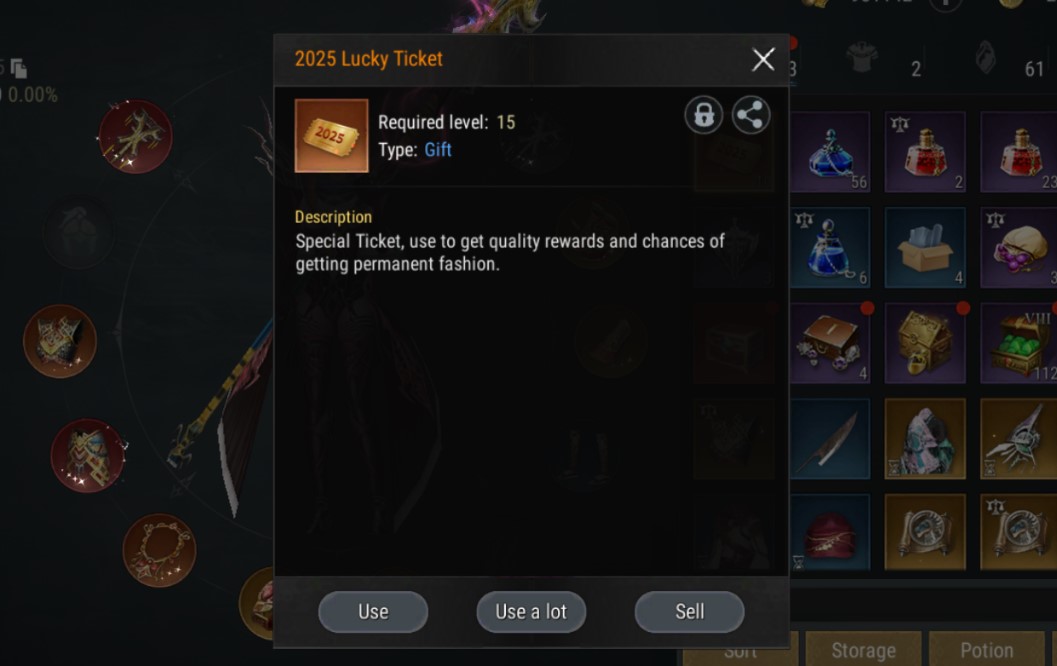Close the Lucky Ticket dialog

point(763,59)
